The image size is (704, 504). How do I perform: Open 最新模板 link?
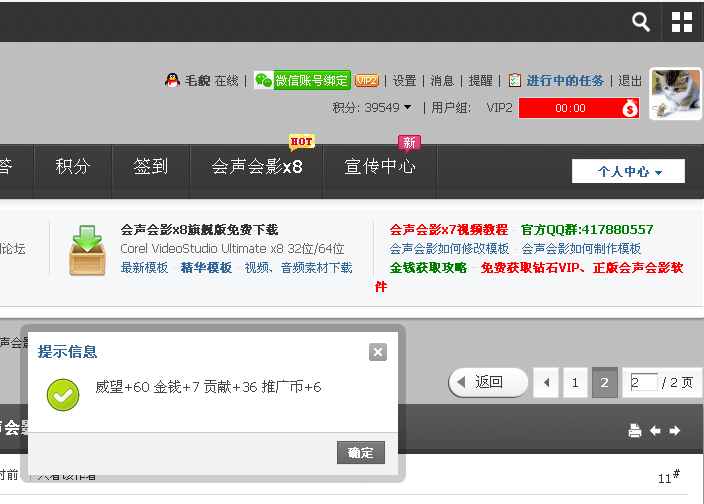click(144, 268)
